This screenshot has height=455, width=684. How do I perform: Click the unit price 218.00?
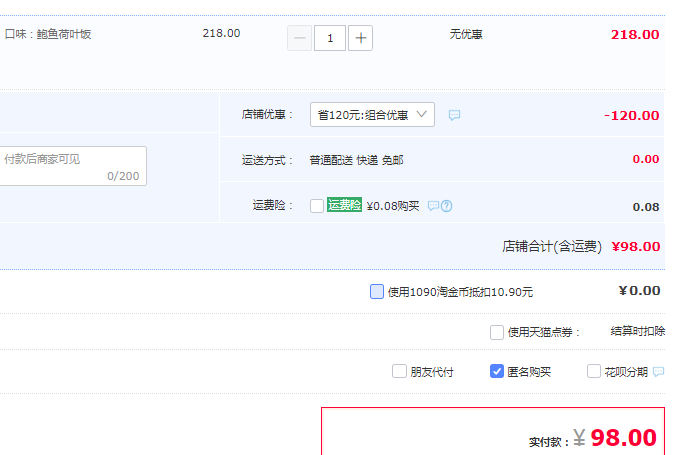coord(221,33)
